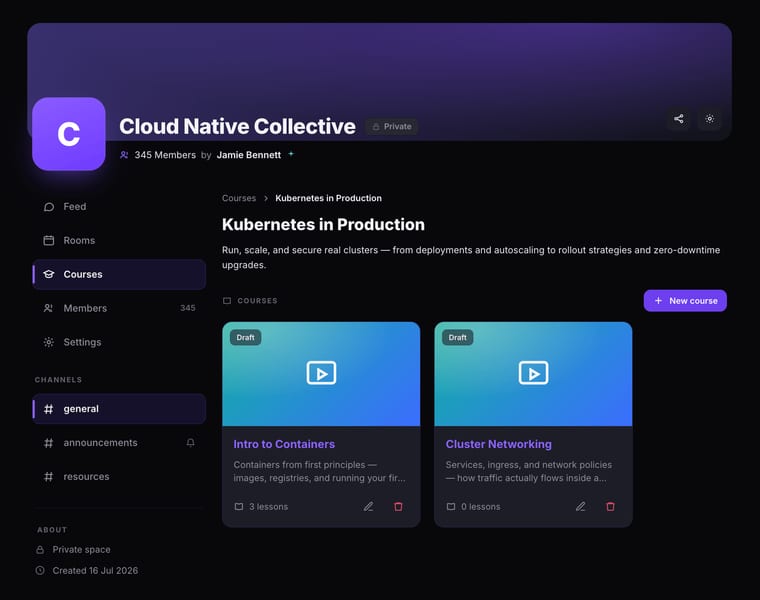The height and width of the screenshot is (600, 760).
Task: Toggle bell notification on announcements channel
Action: pyautogui.click(x=190, y=442)
